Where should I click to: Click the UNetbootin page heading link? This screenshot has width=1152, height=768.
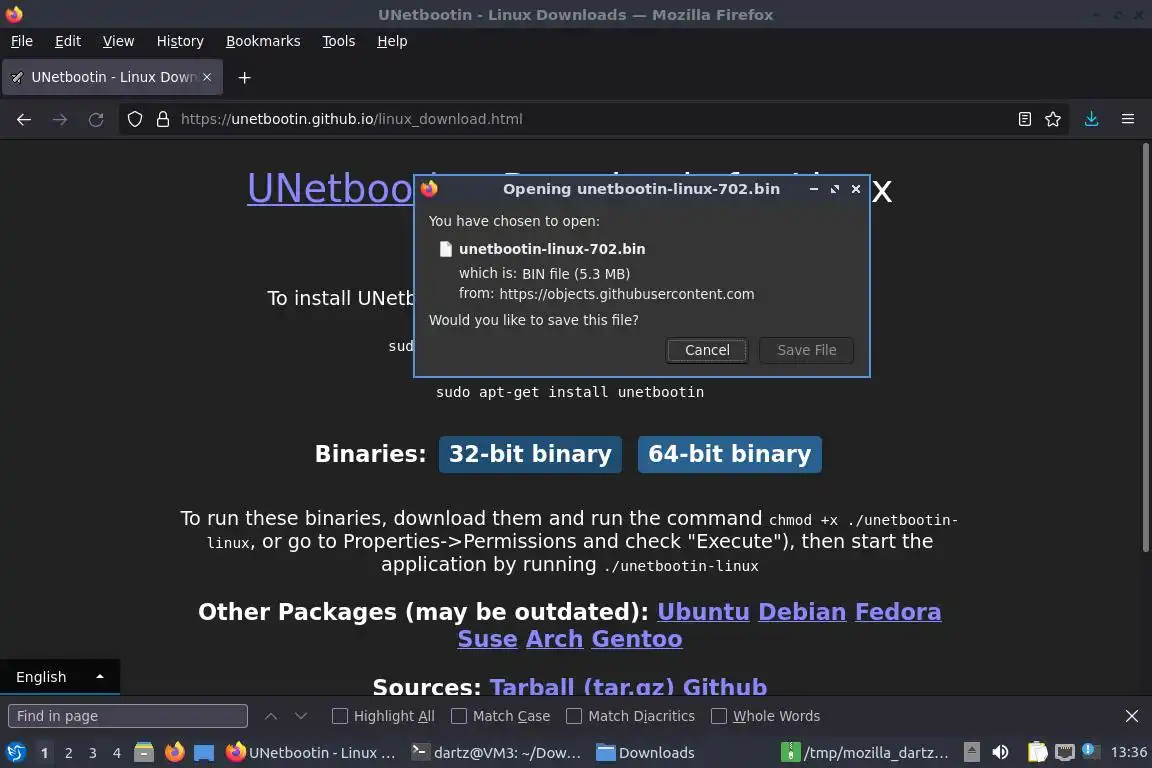pos(331,188)
